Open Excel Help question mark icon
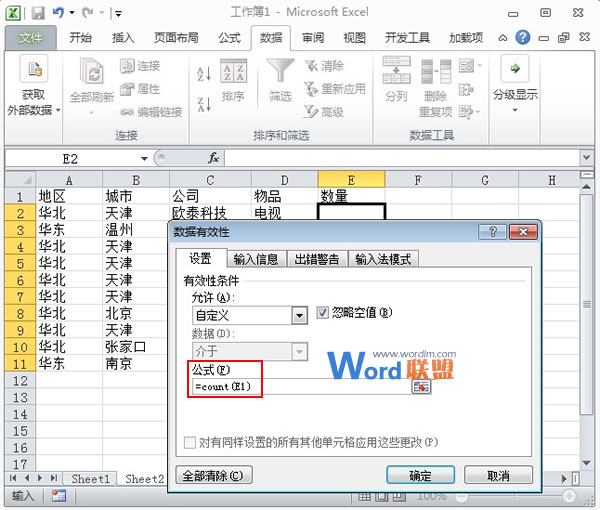Image resolution: width=600 pixels, height=510 pixels. click(x=522, y=37)
